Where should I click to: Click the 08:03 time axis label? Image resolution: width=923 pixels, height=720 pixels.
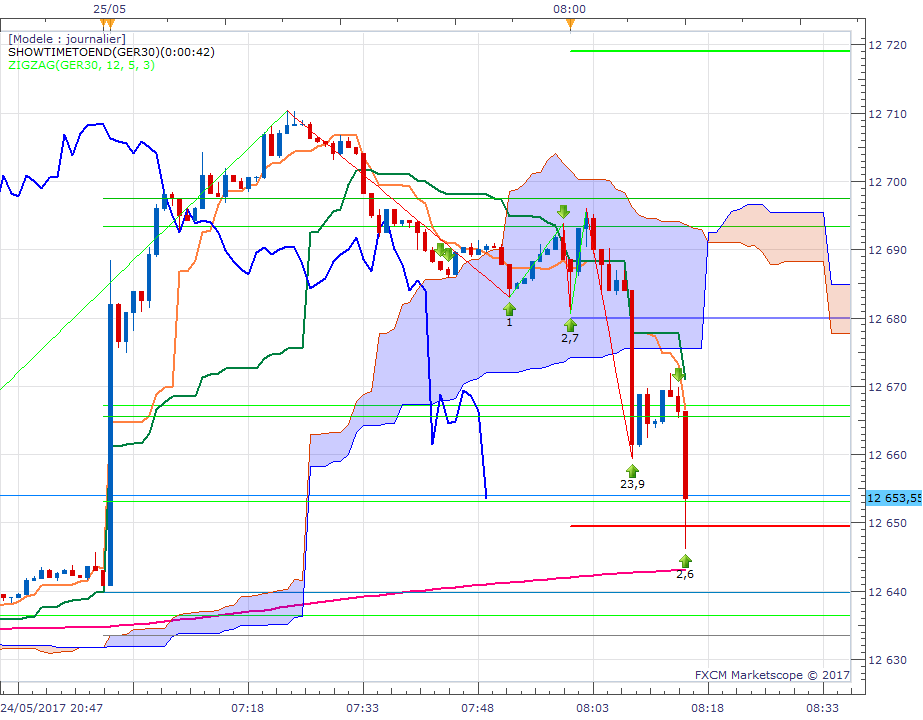(x=592, y=708)
